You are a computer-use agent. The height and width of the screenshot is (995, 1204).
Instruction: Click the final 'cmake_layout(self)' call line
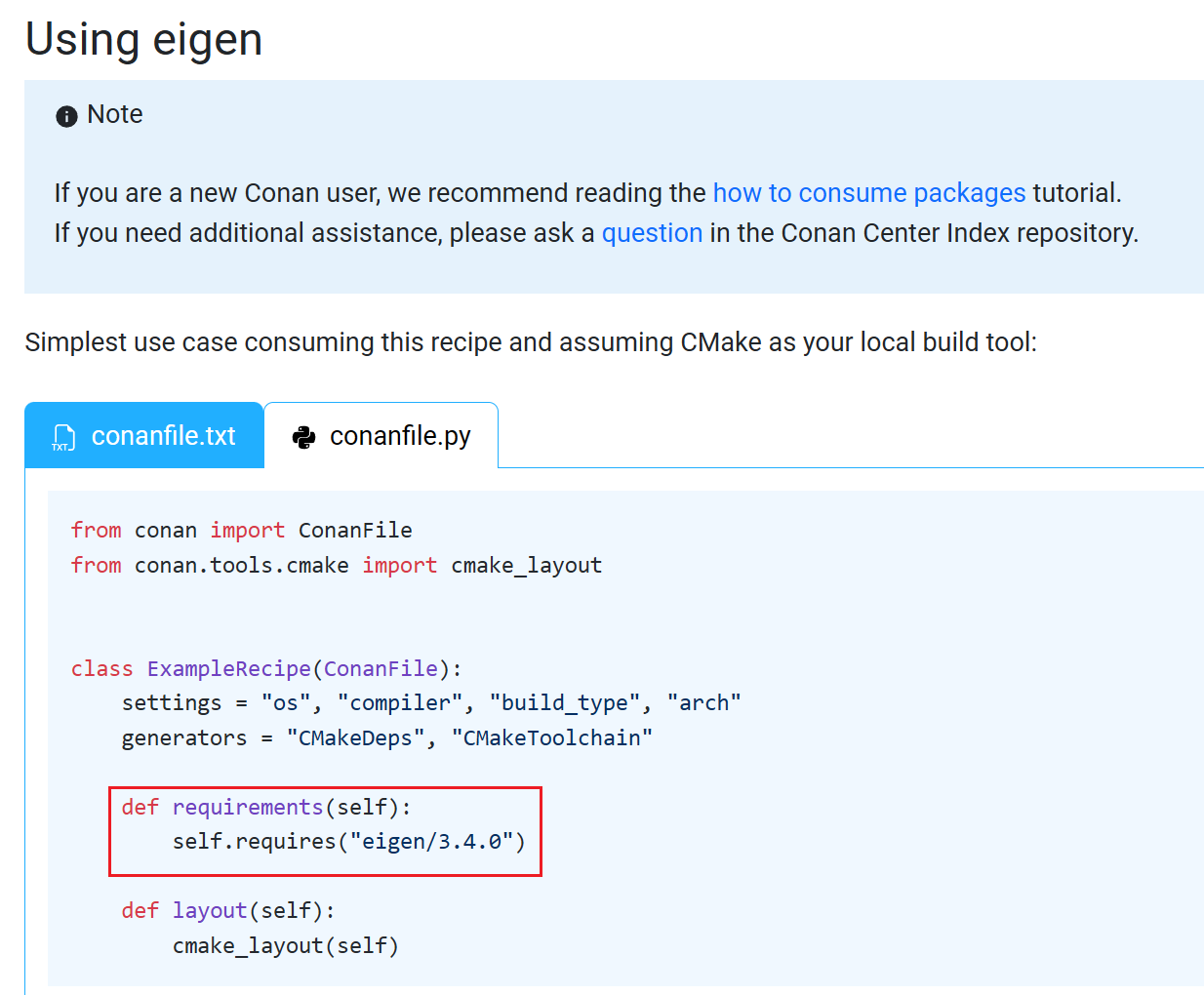point(285,946)
